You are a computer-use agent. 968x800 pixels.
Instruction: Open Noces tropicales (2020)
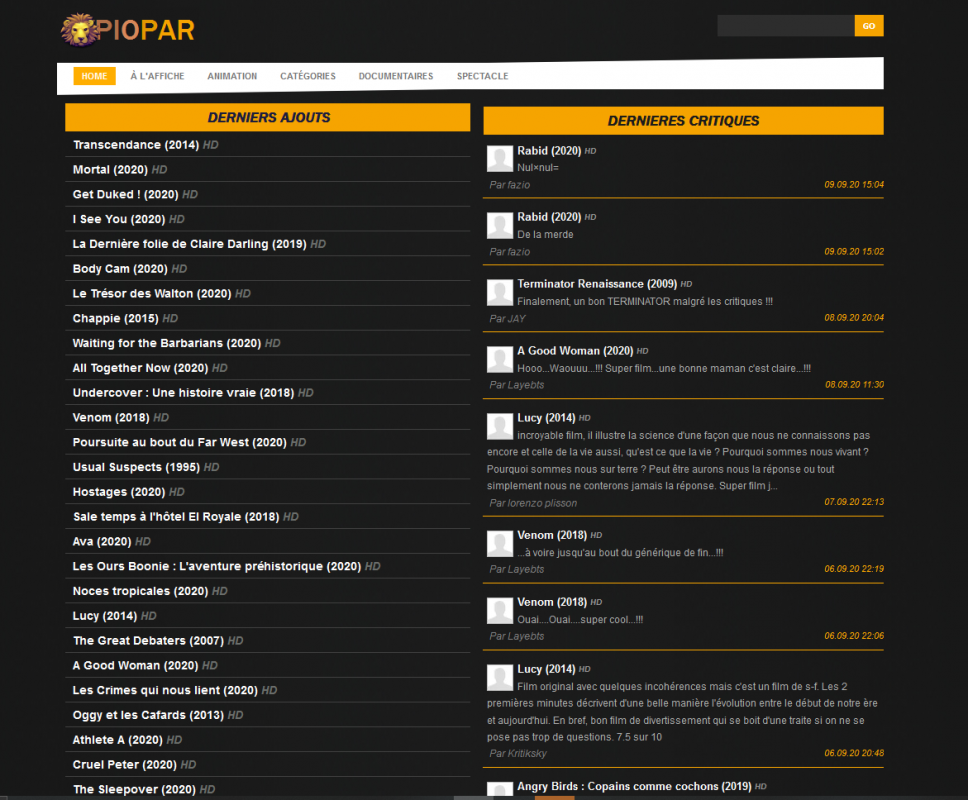pos(140,591)
